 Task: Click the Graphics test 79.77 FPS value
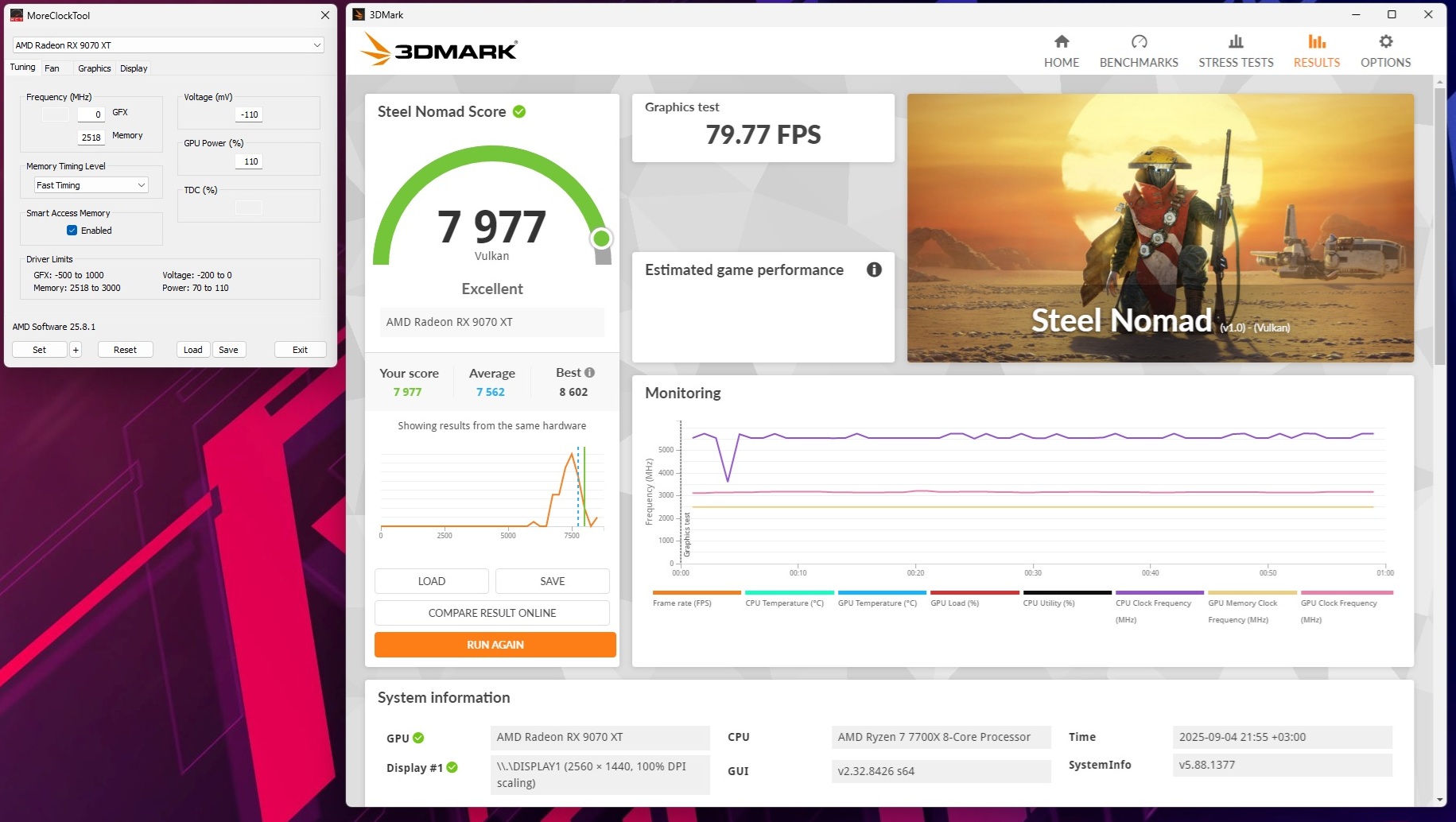763,134
